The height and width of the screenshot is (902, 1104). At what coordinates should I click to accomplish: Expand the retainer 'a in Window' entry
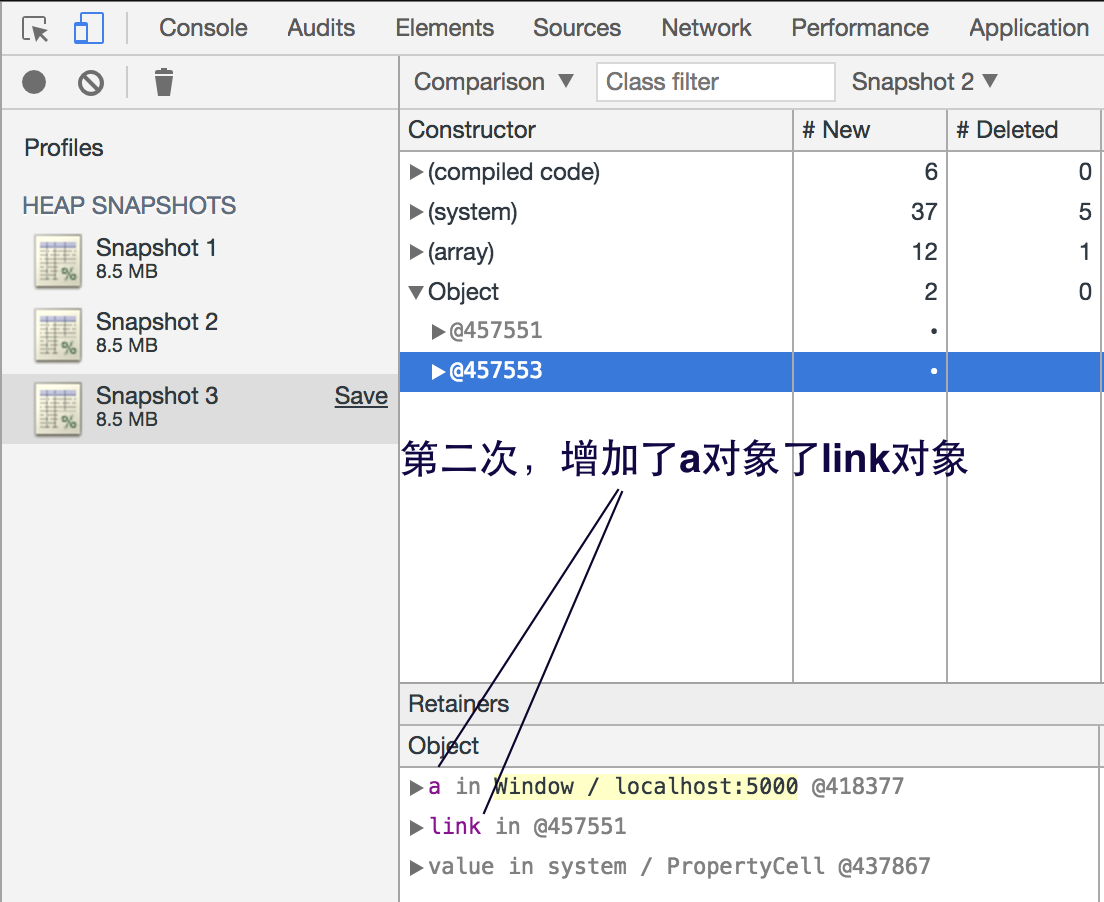(x=417, y=787)
